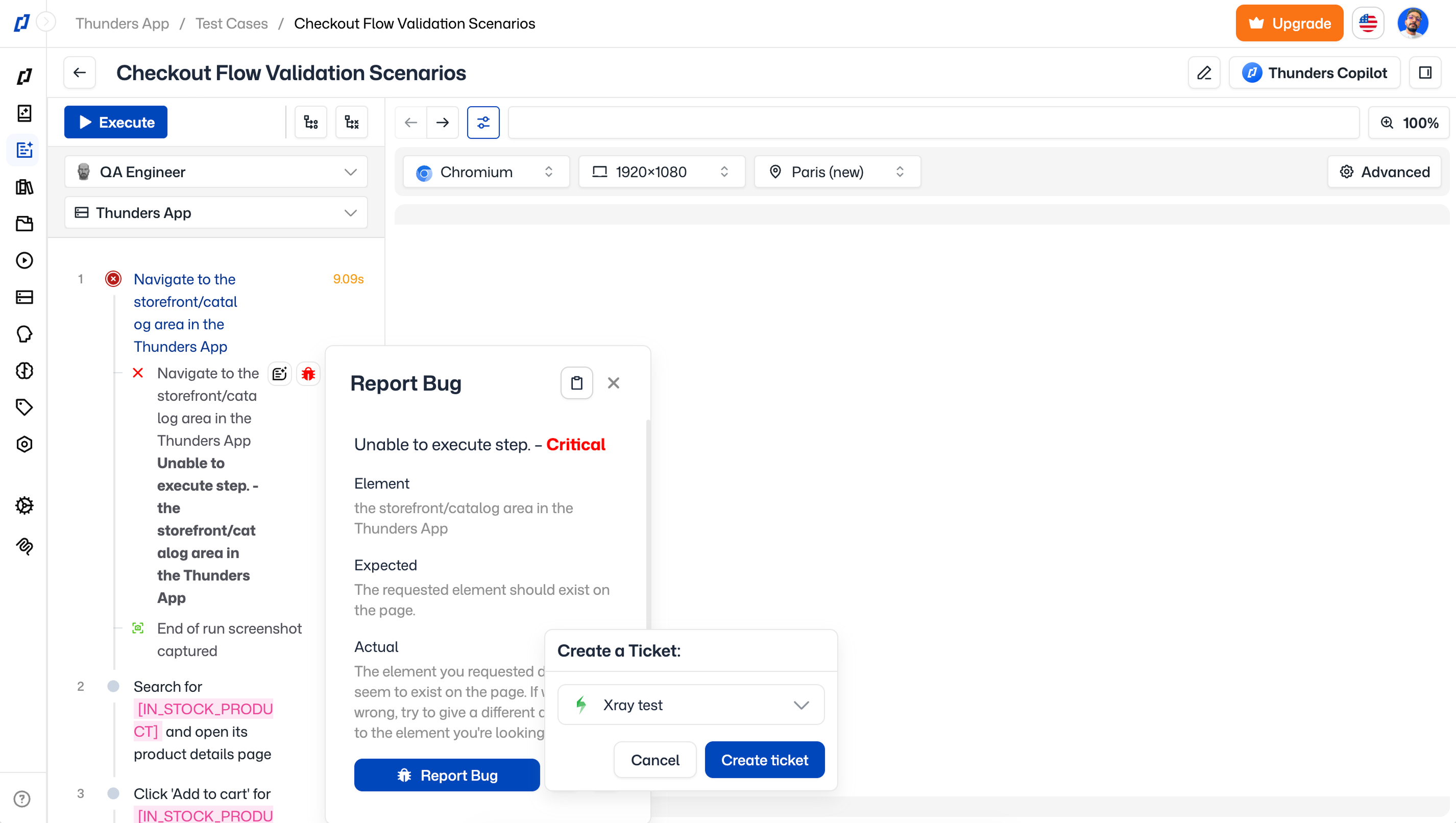Open Thunders App breadcrumb link

click(122, 23)
